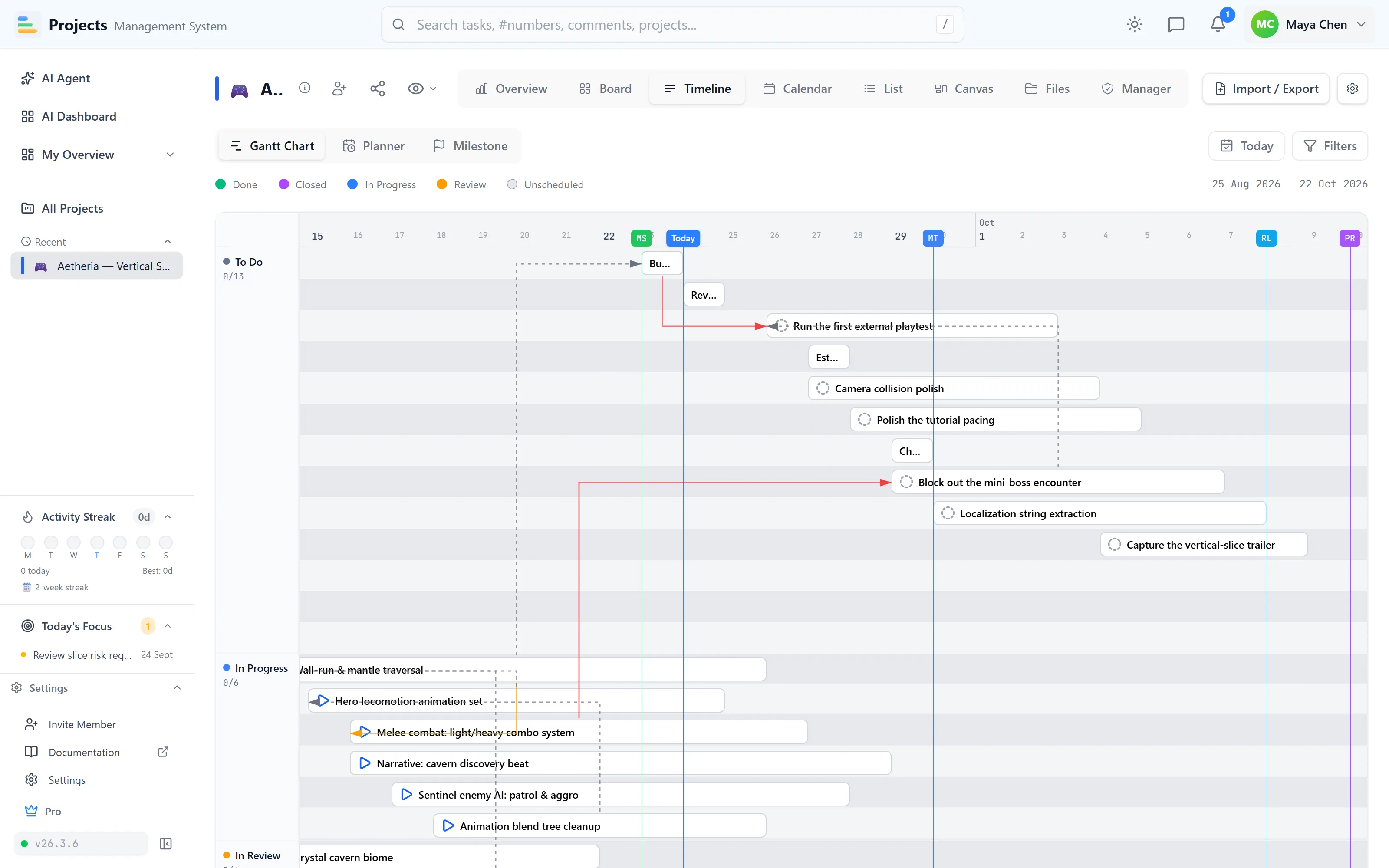The image size is (1389, 868).
Task: Collapse the sidebar with the panel icon
Action: (x=166, y=843)
